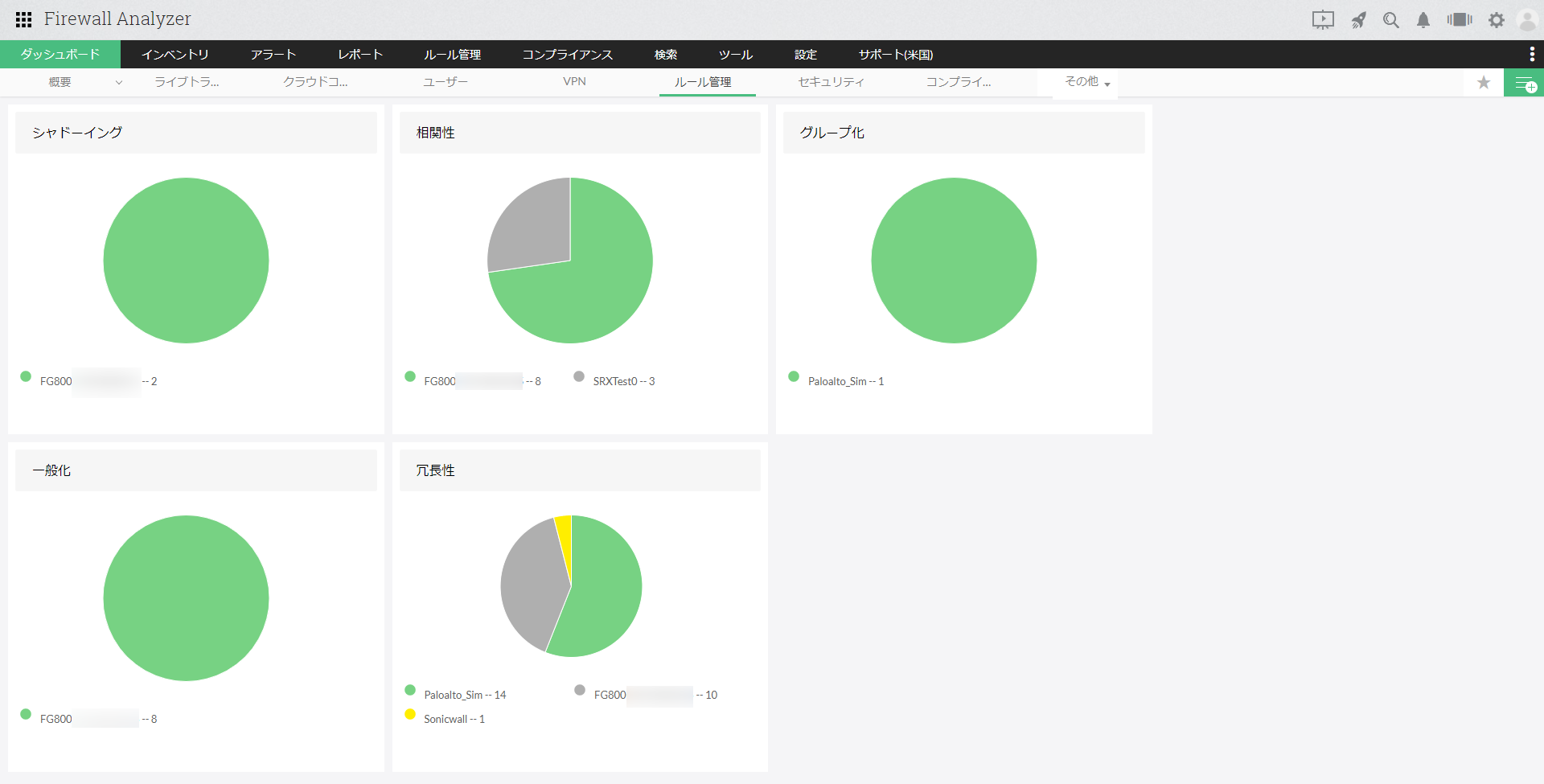Open the vertical three-dot menu
The height and width of the screenshot is (784, 1544).
[x=1532, y=54]
